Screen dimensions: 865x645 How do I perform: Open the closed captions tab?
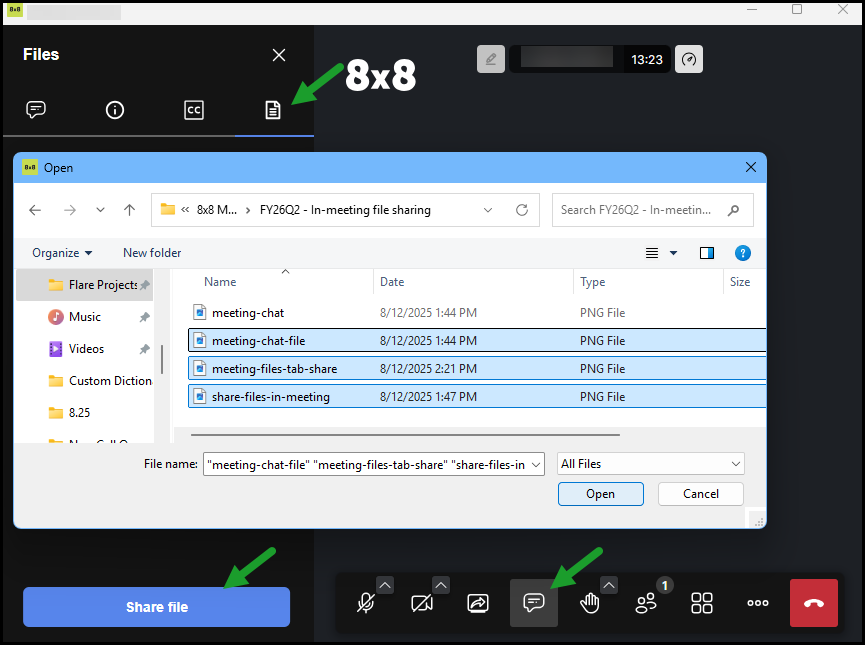(194, 110)
